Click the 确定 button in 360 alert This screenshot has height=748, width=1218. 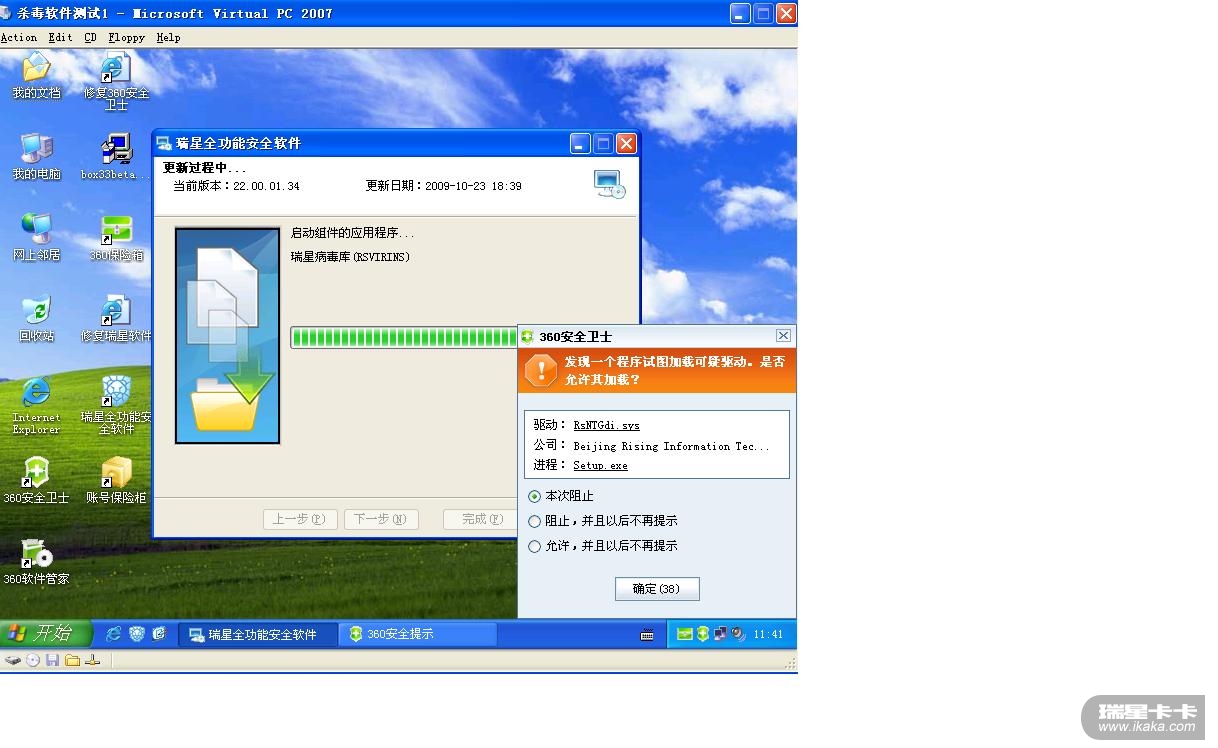click(x=657, y=589)
